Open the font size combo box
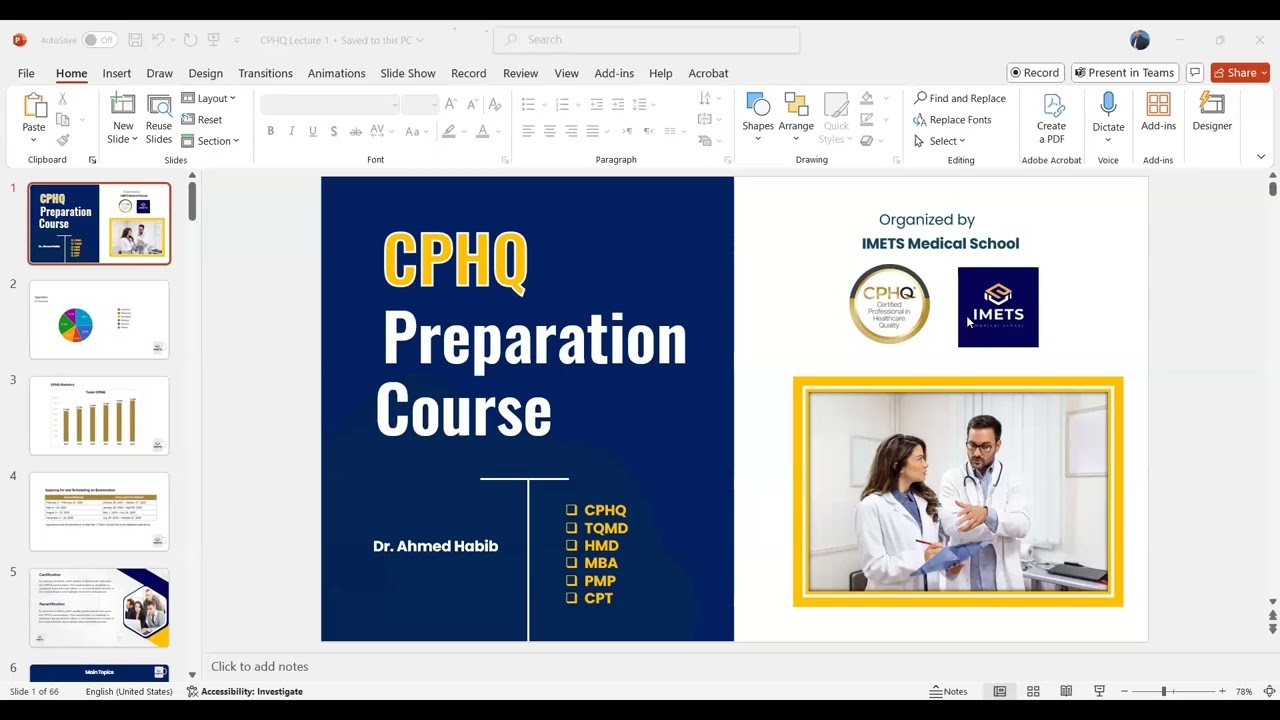1280x720 pixels. point(420,104)
